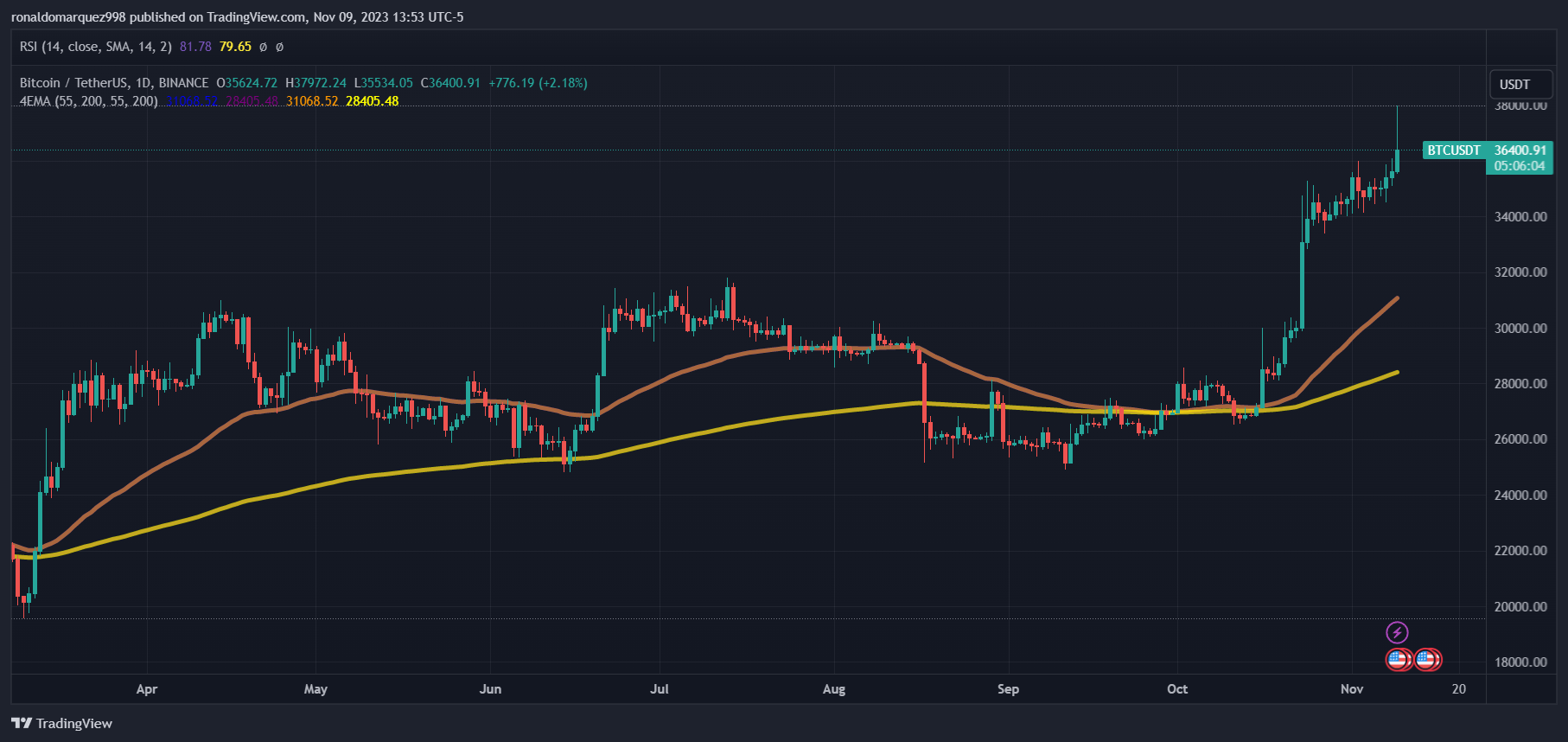This screenshot has width=1568, height=742.
Task: Click the 24000.00 price axis label
Action: point(1520,495)
